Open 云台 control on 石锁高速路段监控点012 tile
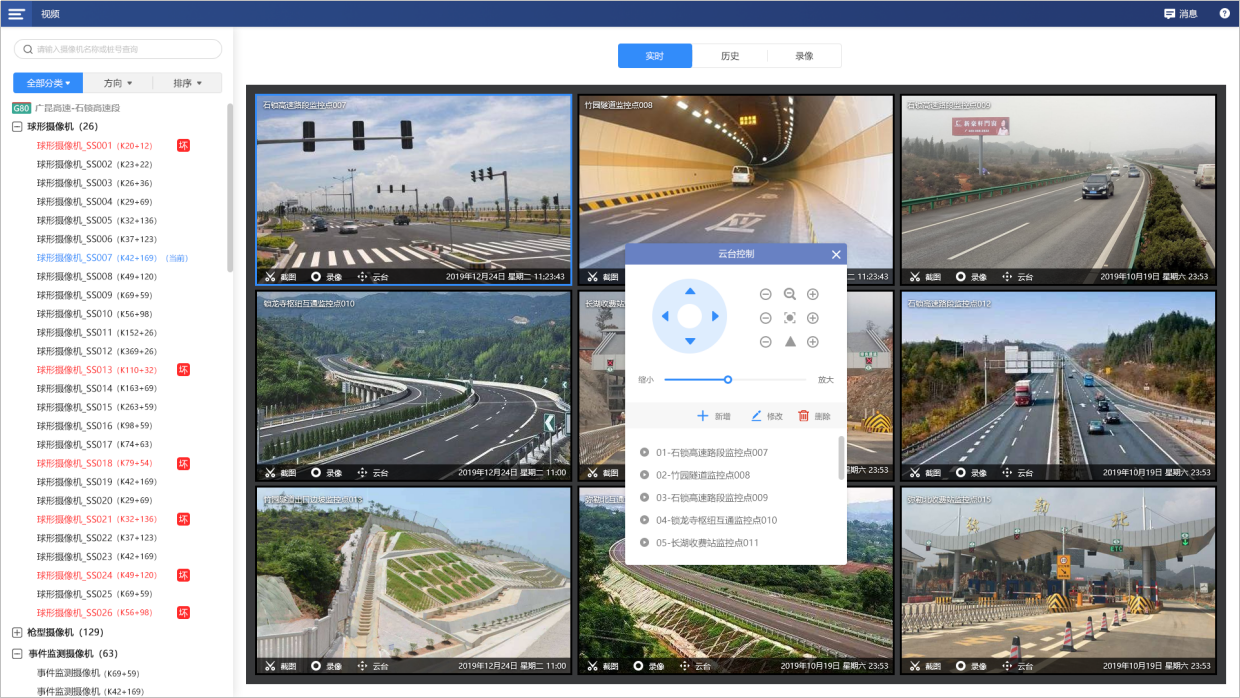 point(1017,472)
